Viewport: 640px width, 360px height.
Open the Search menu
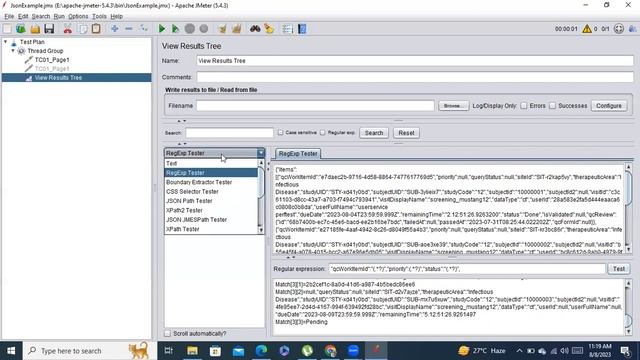pos(41,16)
